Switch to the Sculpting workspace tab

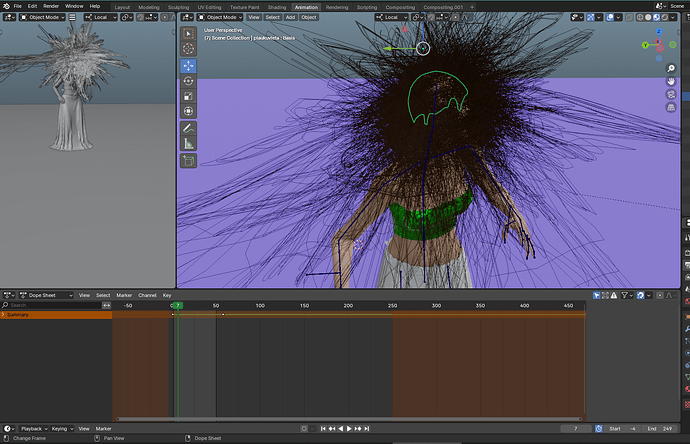(x=178, y=7)
